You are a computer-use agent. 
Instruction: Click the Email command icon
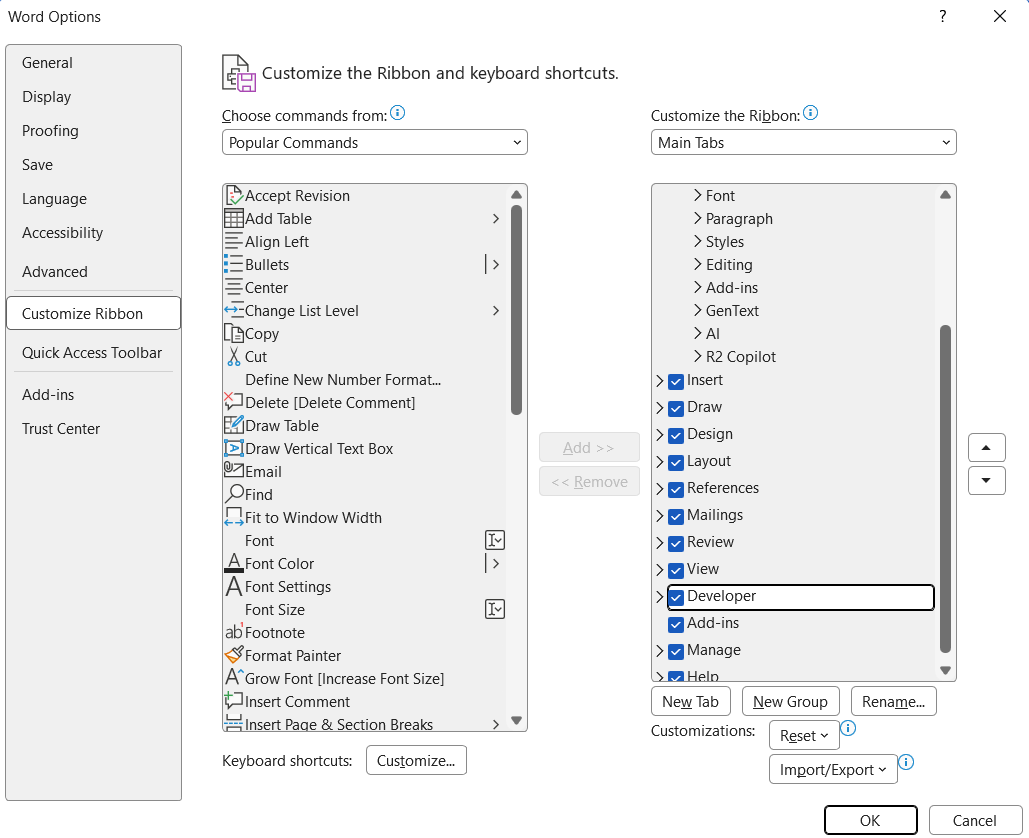(x=234, y=470)
